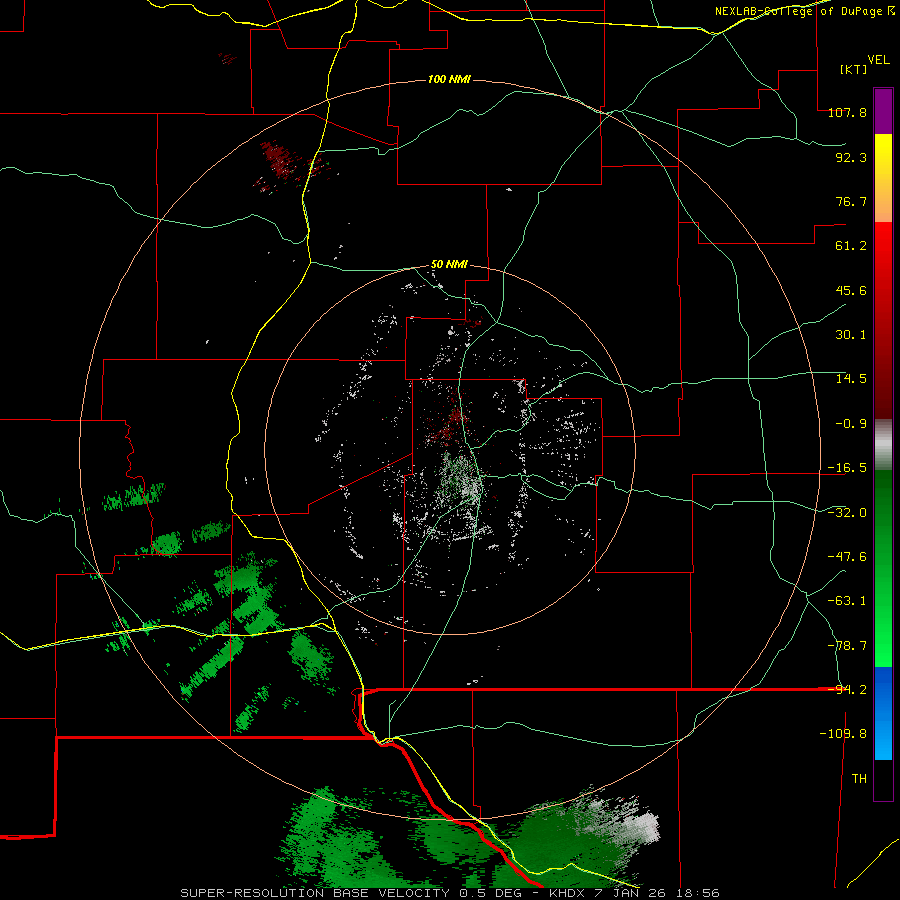Click the NEXLAB-College of DuPage credit text
Viewport: 900px width, 900px height.
pos(804,11)
